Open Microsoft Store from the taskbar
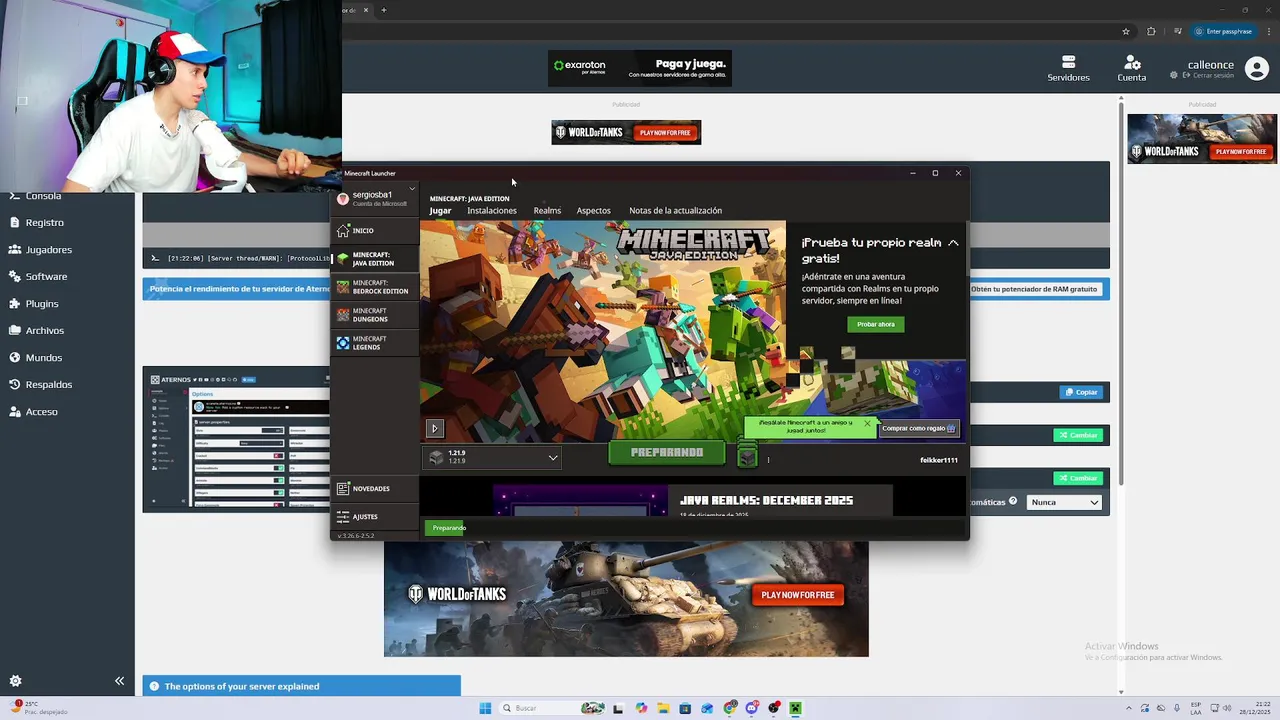Image resolution: width=1280 pixels, height=720 pixels. (x=685, y=708)
